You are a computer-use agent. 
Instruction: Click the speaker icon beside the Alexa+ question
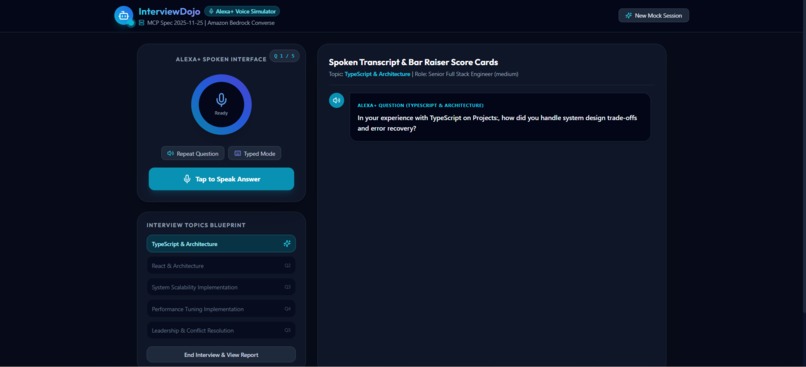[336, 100]
